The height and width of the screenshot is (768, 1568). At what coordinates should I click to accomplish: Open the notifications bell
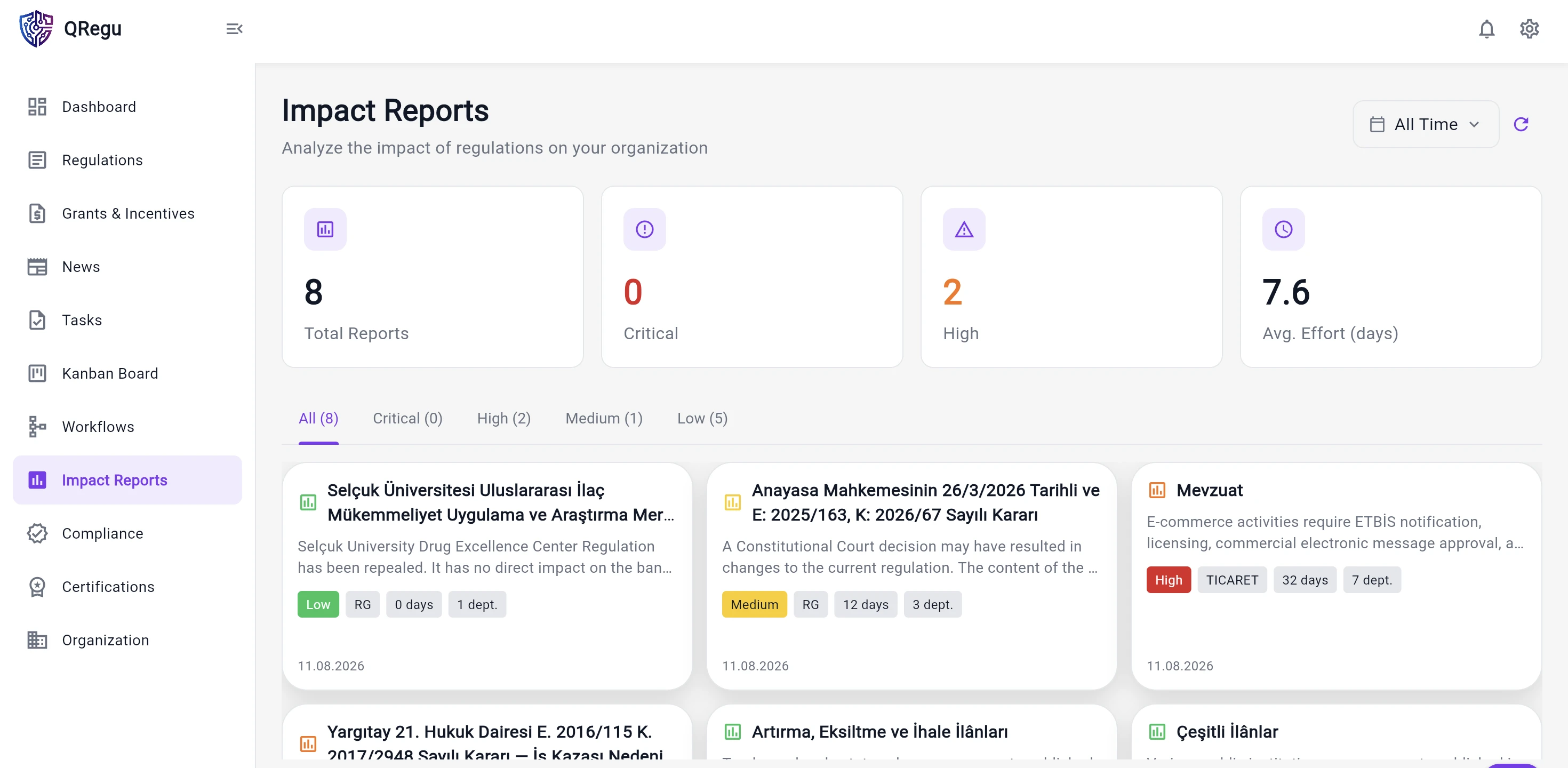pyautogui.click(x=1486, y=29)
